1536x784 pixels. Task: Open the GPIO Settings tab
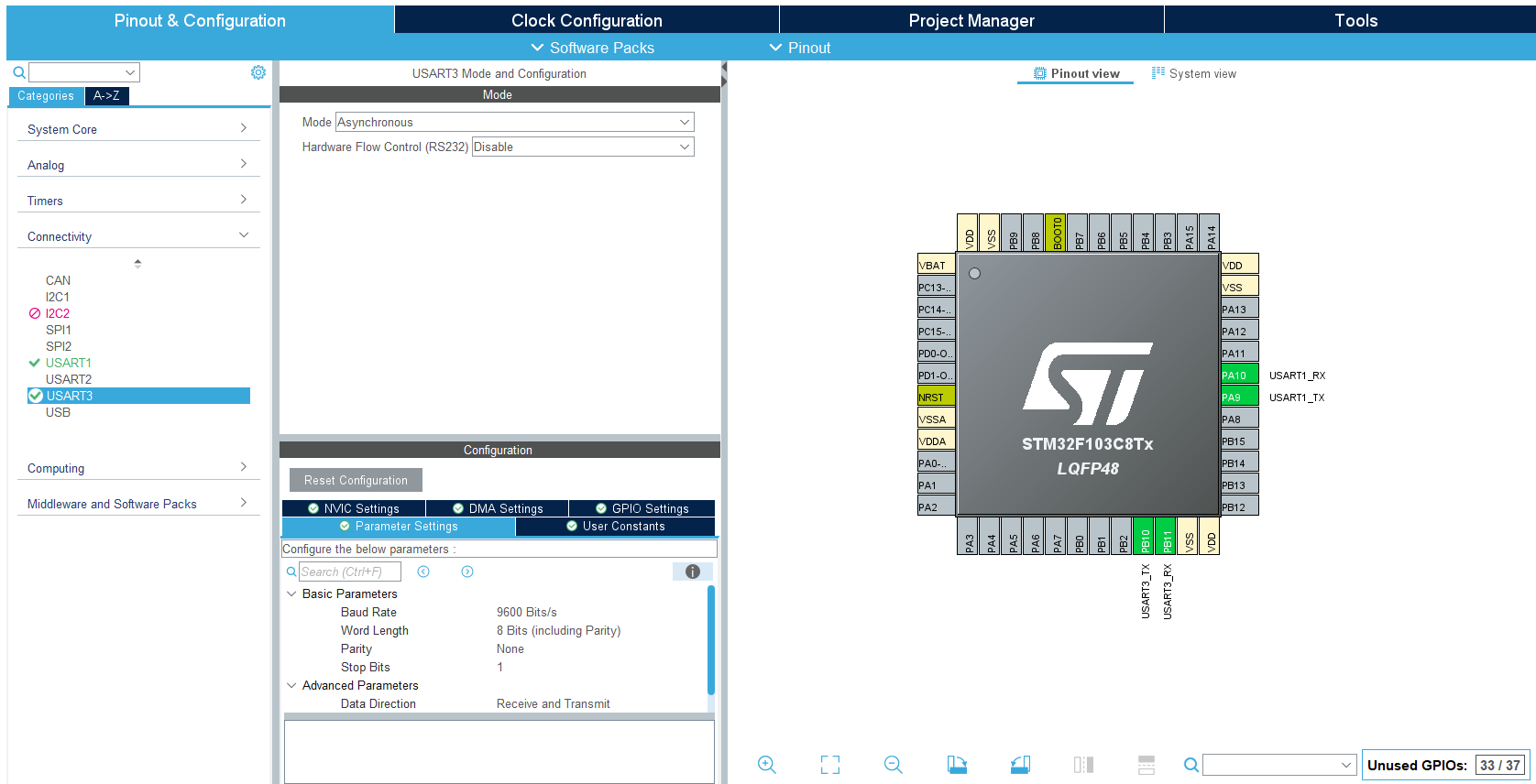(x=642, y=508)
